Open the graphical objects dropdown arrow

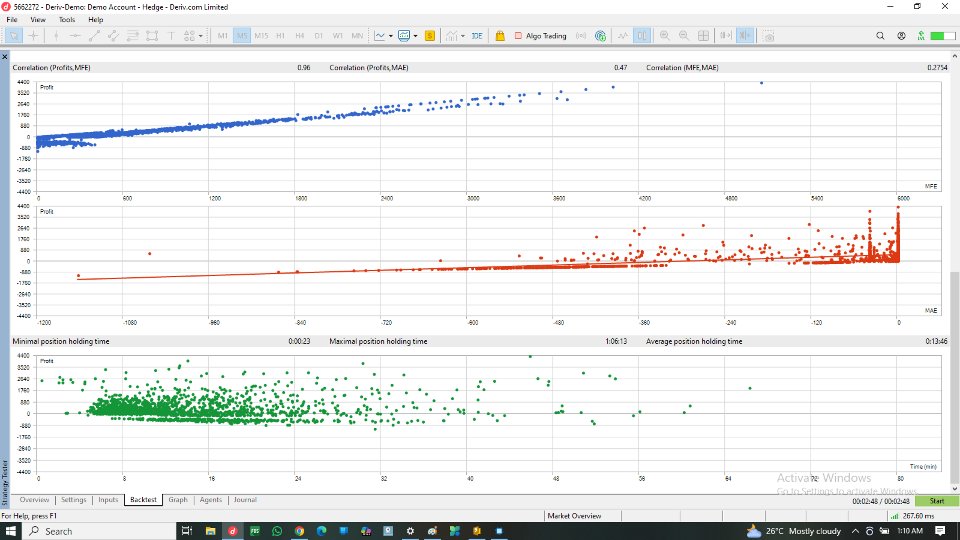[x=201, y=36]
